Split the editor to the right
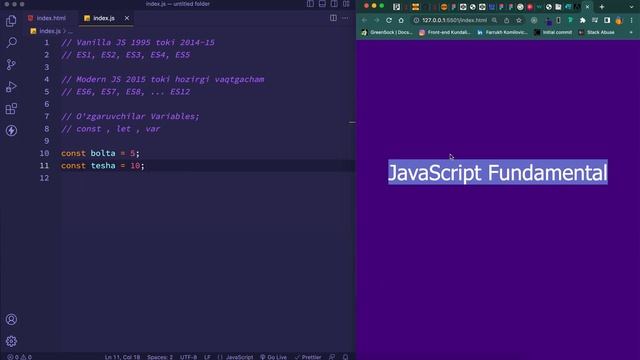The height and width of the screenshot is (360, 640). tap(333, 18)
